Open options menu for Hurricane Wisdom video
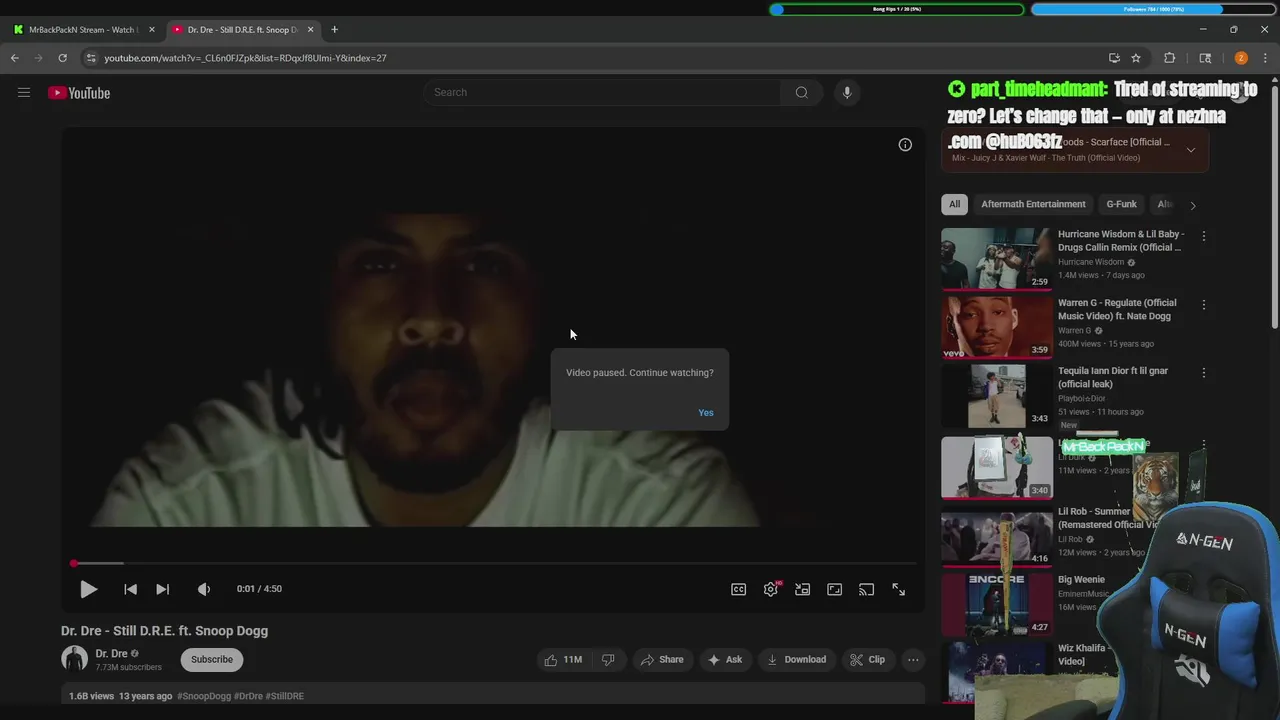The width and height of the screenshot is (1280, 720). [1203, 236]
